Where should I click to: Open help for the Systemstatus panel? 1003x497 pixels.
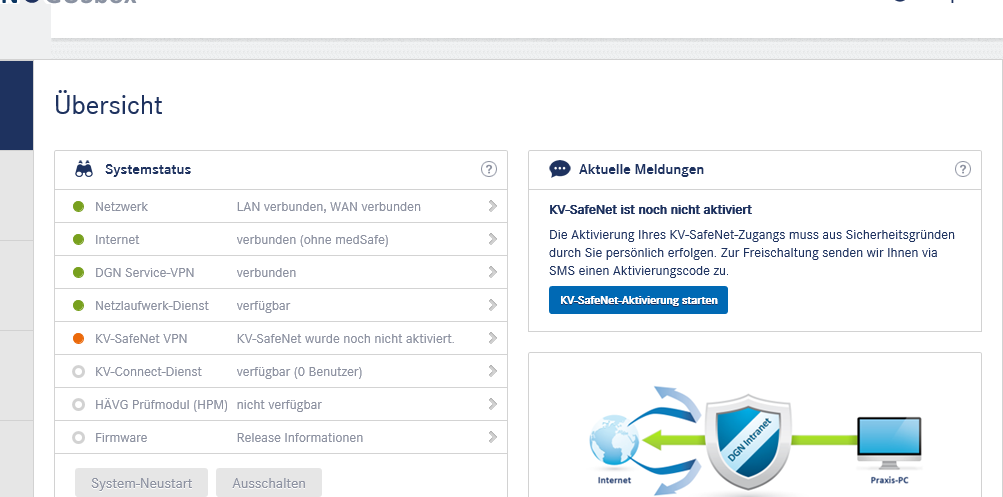click(x=489, y=170)
